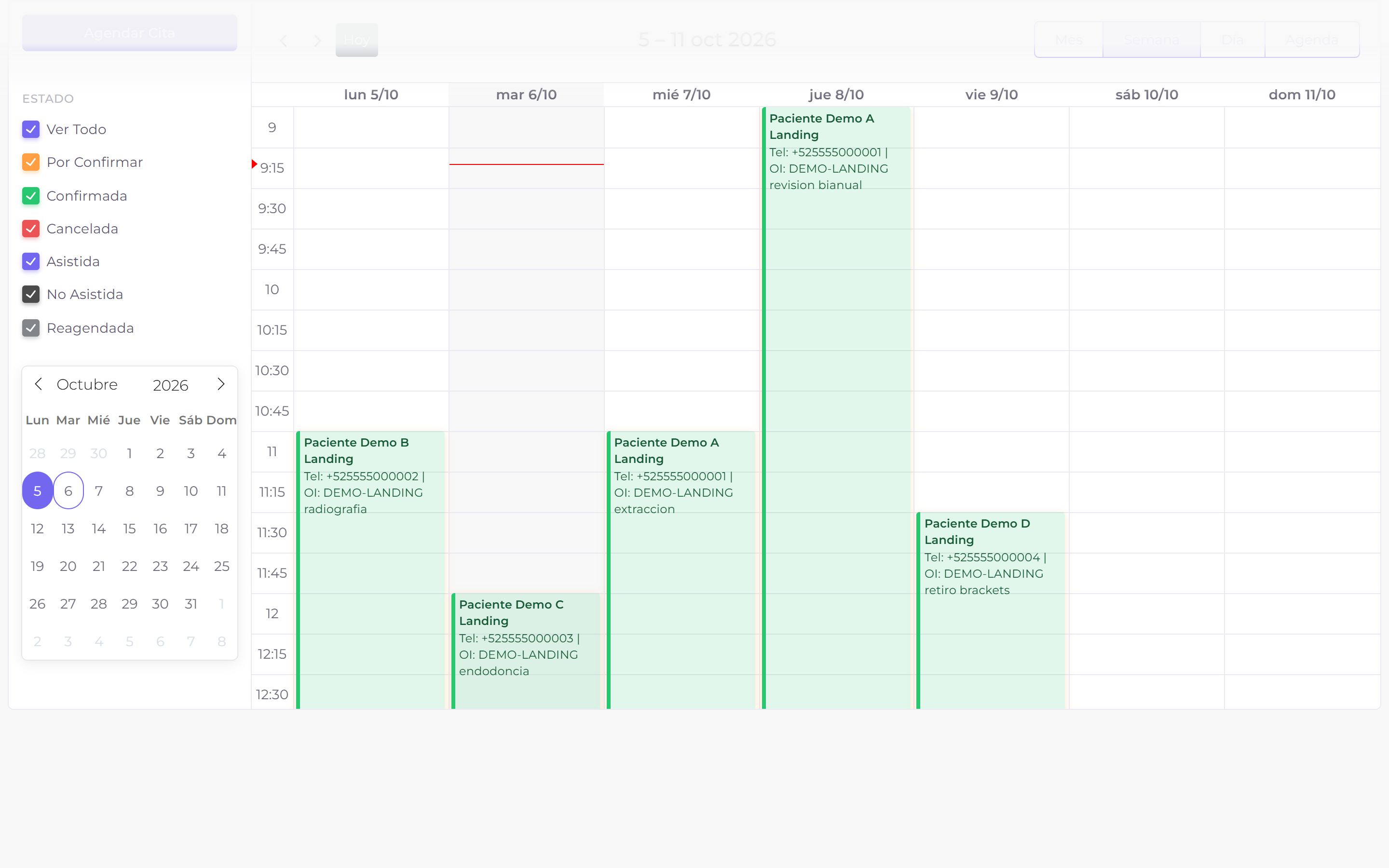The image size is (1389, 868).
Task: Show previous month in mini calendar
Action: [x=39, y=384]
